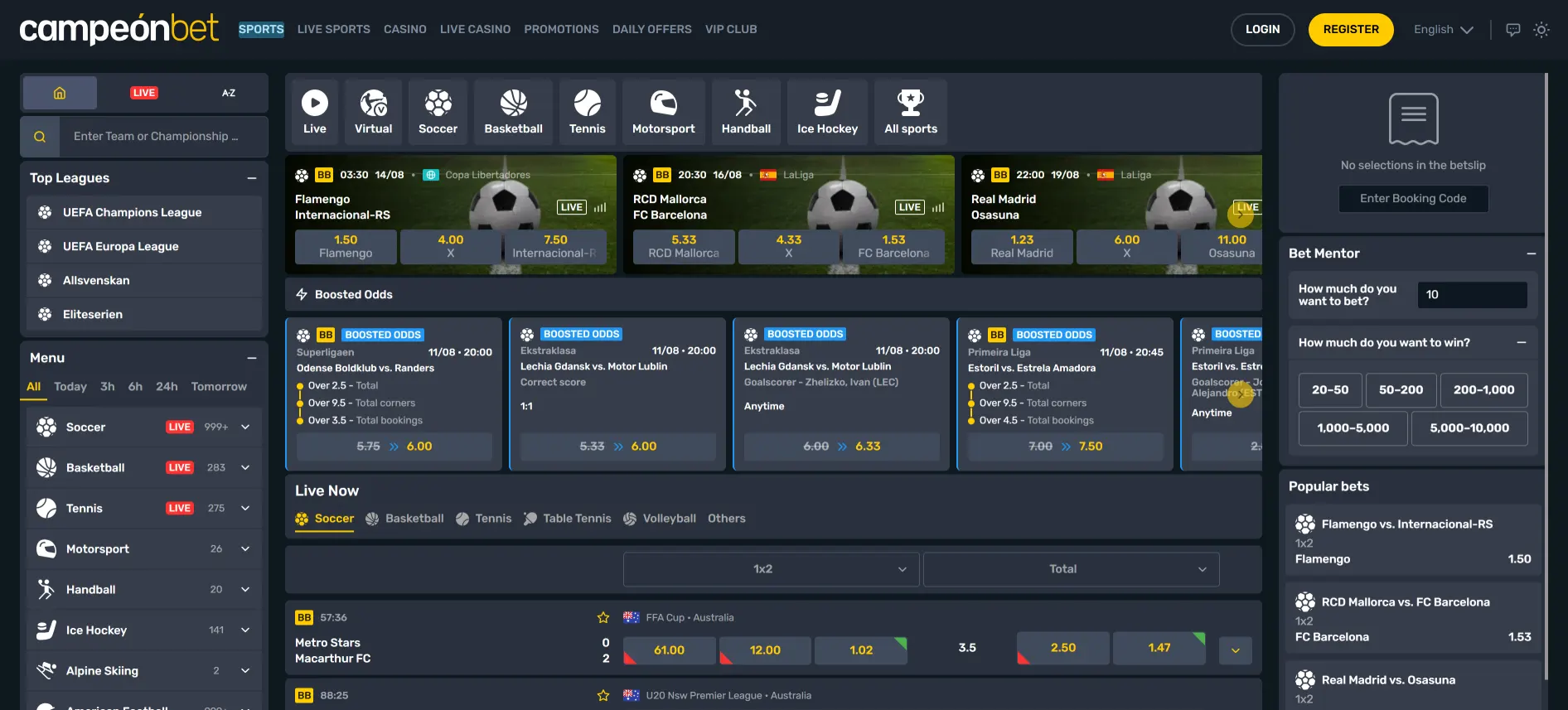The height and width of the screenshot is (710, 1568).
Task: Open the Live sports category icon
Action: [315, 112]
